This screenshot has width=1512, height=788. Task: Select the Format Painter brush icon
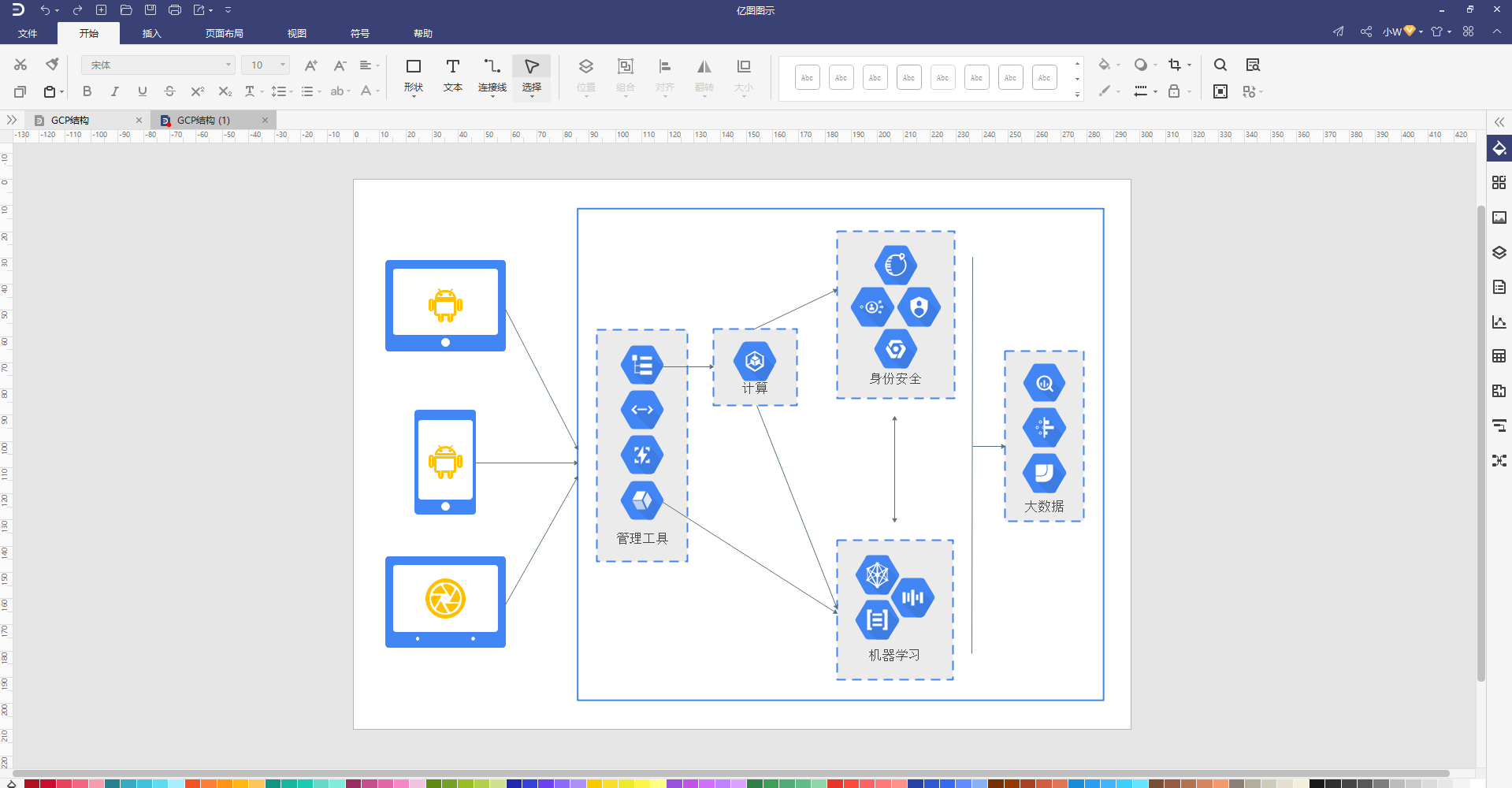pos(52,65)
